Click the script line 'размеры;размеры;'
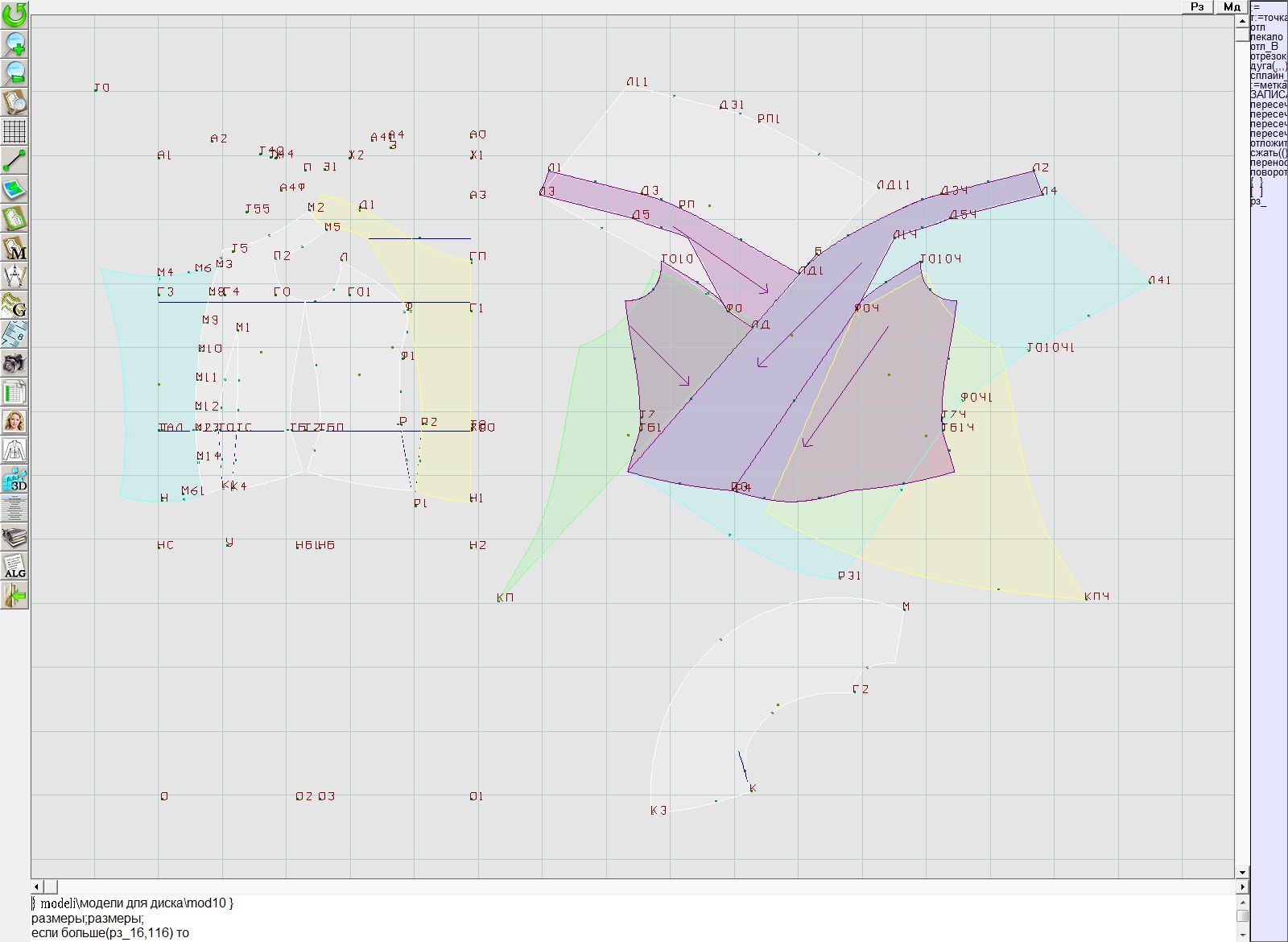Viewport: 1288px width, 942px height. tap(88, 918)
